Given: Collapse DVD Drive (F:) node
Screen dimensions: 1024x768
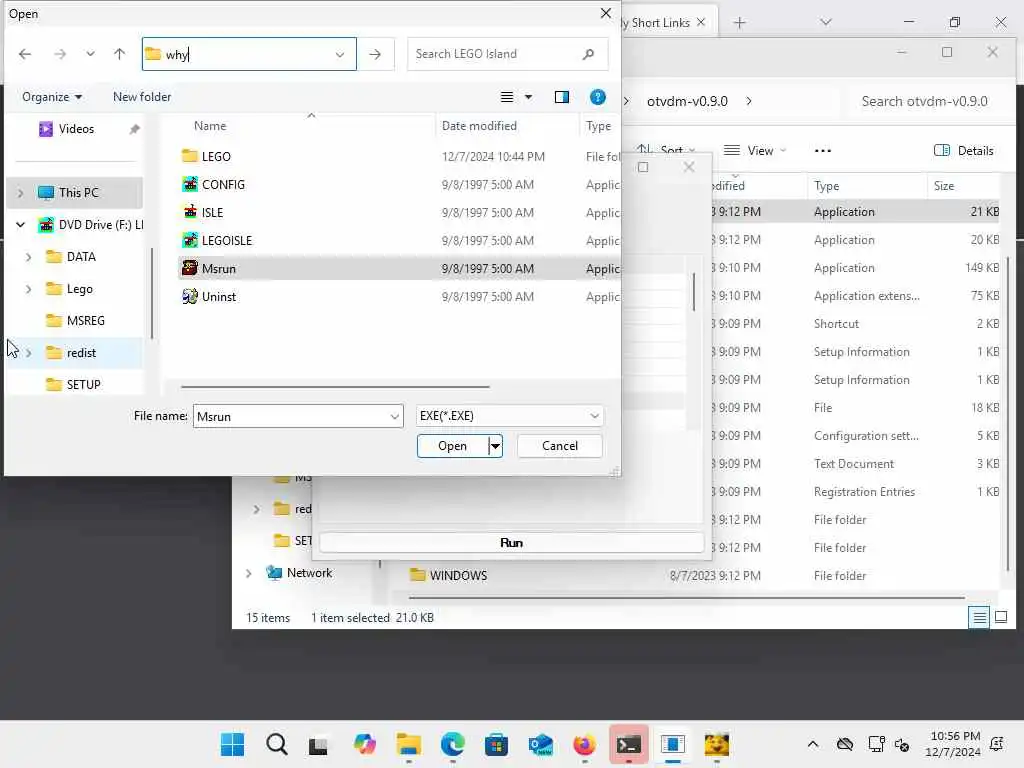Looking at the screenshot, I should (x=20, y=225).
